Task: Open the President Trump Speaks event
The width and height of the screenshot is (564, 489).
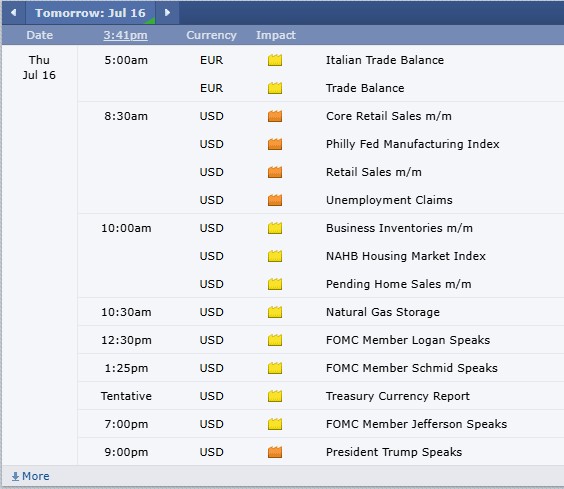Action: [394, 452]
